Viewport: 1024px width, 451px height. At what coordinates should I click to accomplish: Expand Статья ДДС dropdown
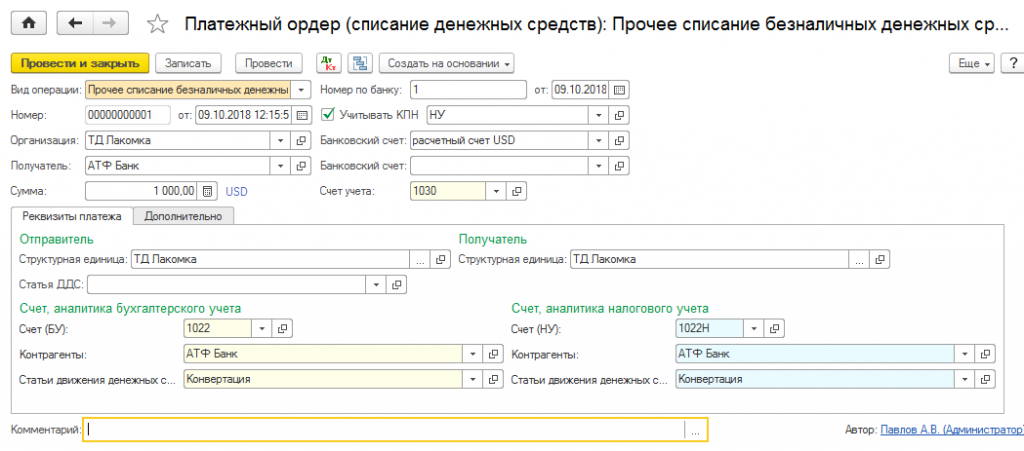pyautogui.click(x=376, y=285)
